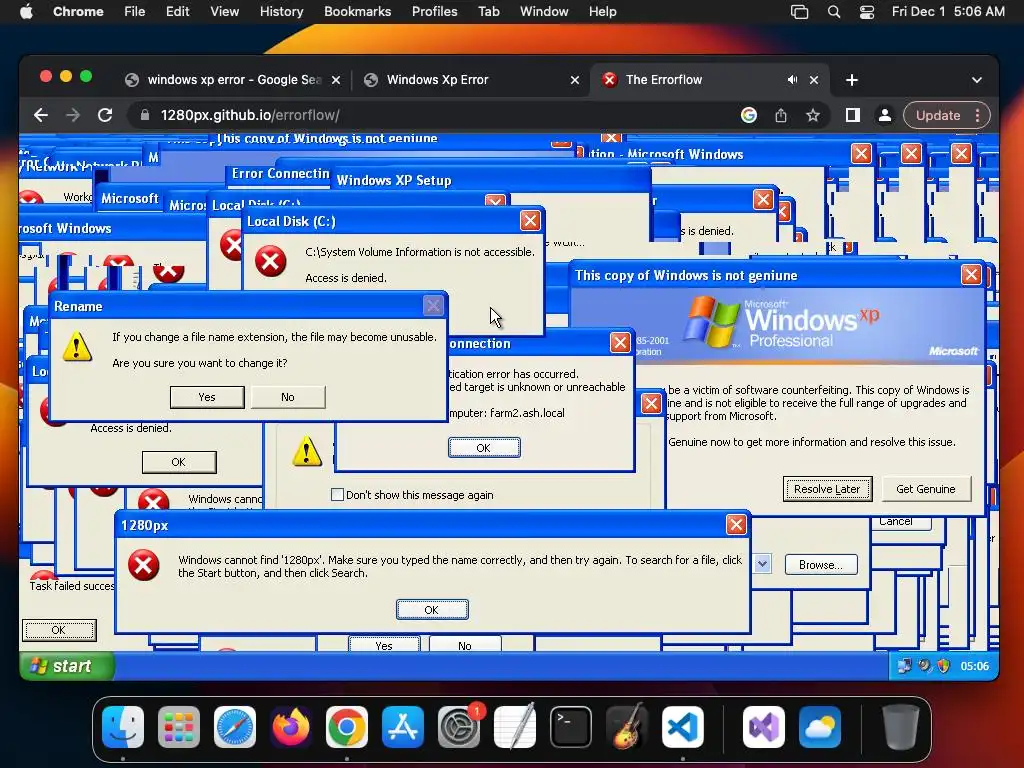The height and width of the screenshot is (768, 1024).
Task: Click OK under Access is denied
Action: (179, 462)
